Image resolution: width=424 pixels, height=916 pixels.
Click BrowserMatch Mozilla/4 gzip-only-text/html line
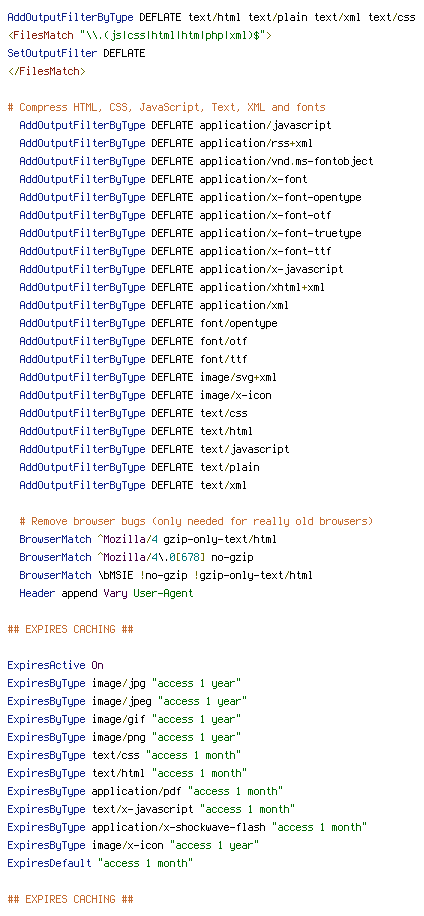(x=148, y=539)
